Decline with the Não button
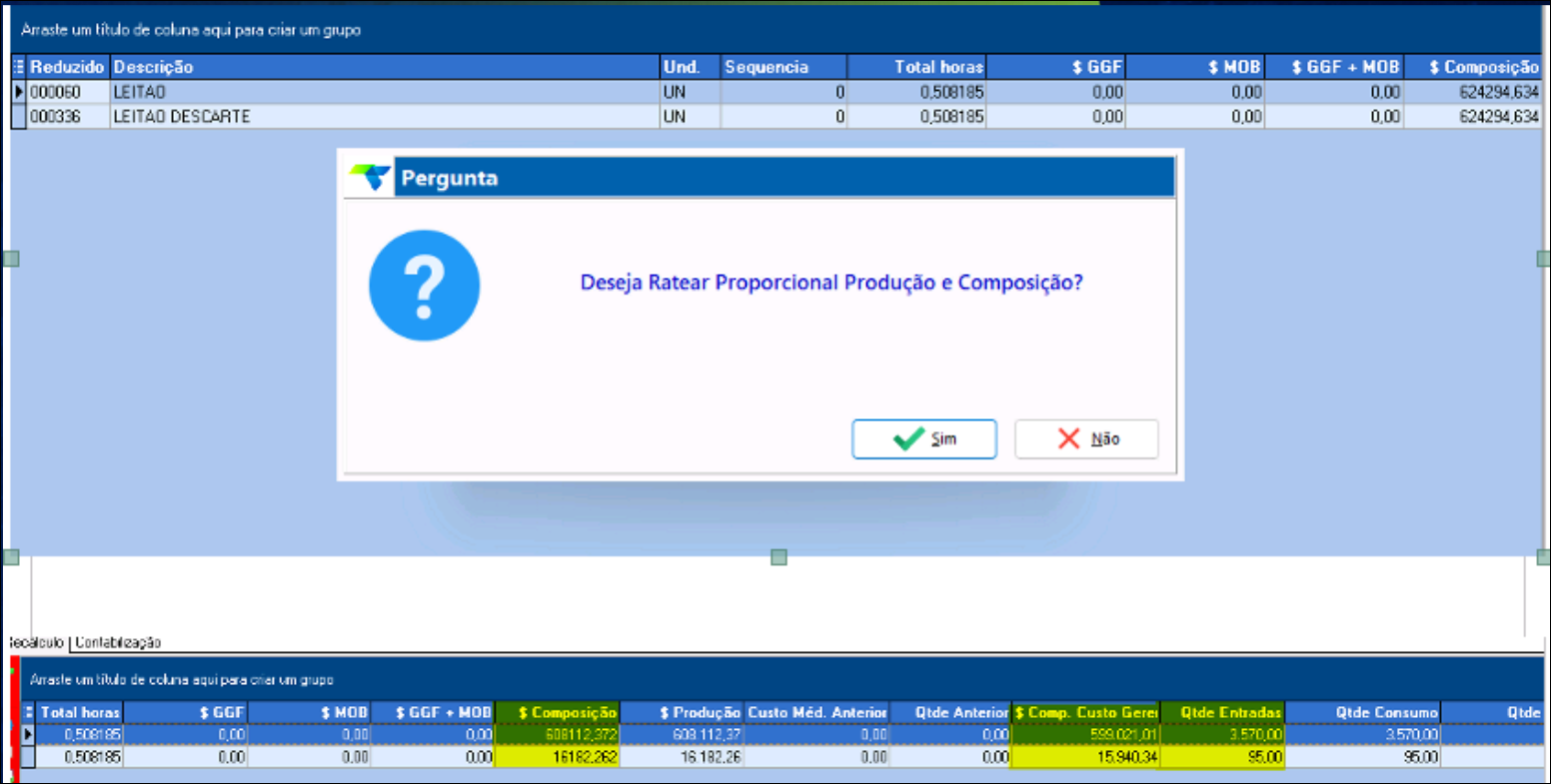Image resolution: width=1551 pixels, height=784 pixels. (x=1086, y=439)
